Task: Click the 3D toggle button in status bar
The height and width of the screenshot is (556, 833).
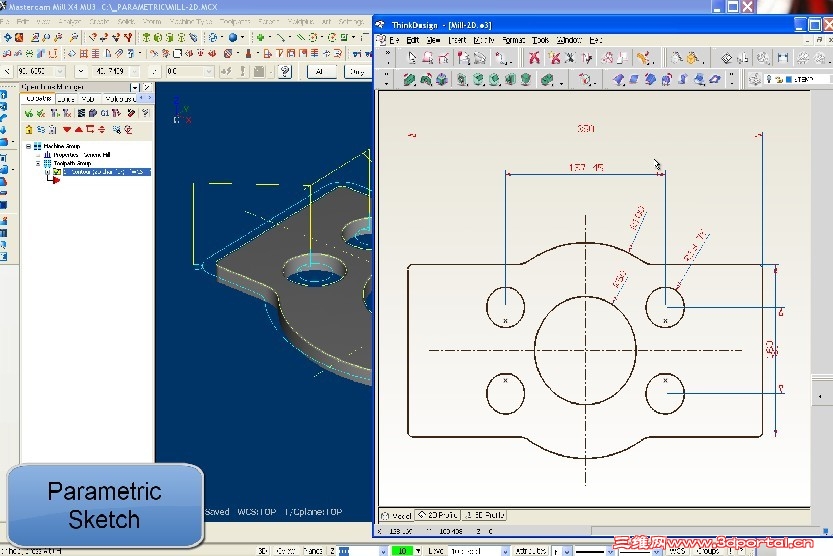Action: [262, 552]
